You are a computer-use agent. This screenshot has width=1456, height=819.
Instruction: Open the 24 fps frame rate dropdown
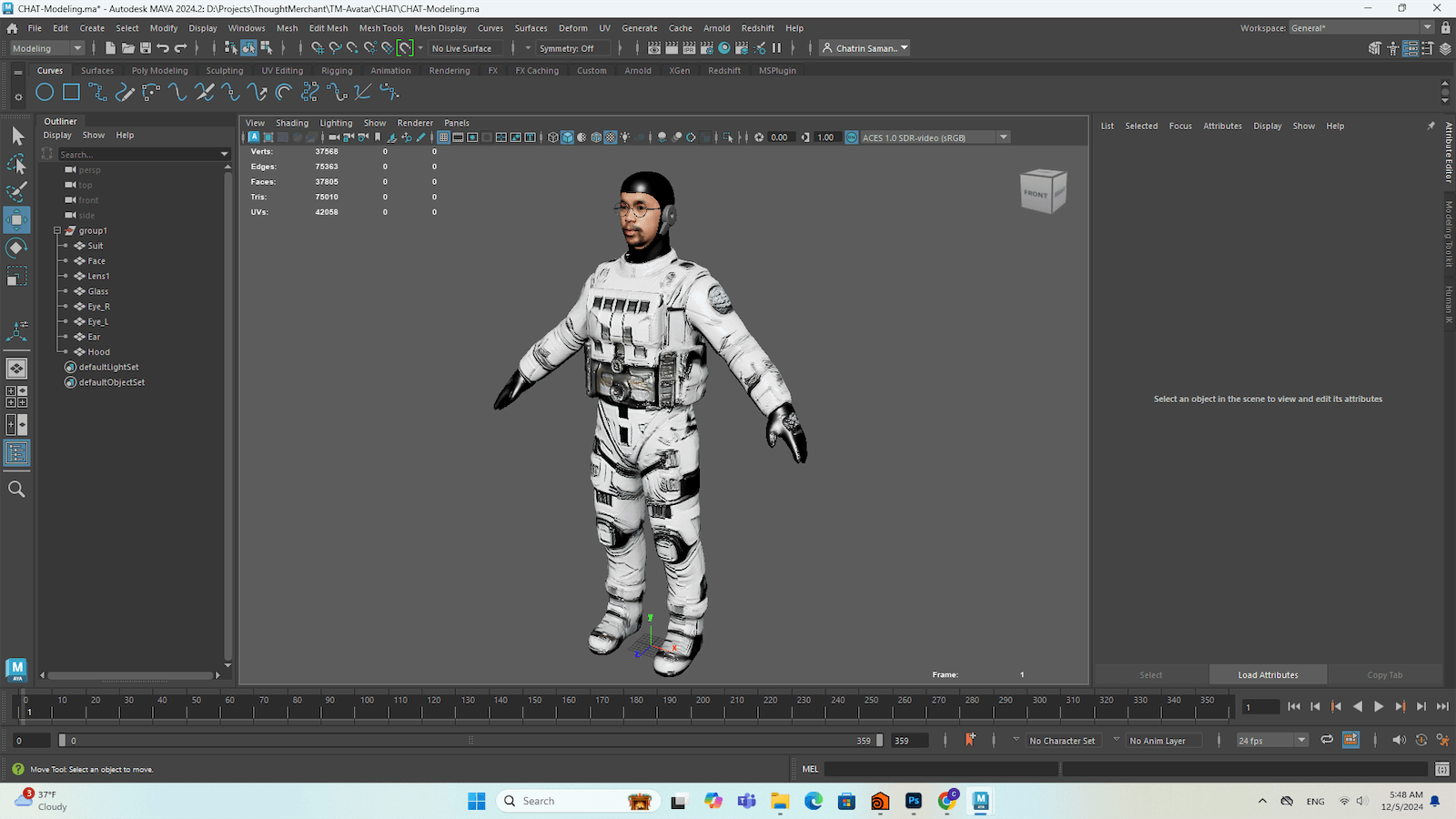(1271, 741)
